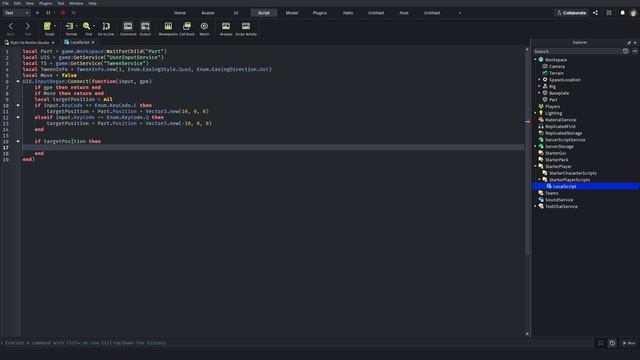Select LocalScript in Explorer
640x360 pixels.
point(564,187)
